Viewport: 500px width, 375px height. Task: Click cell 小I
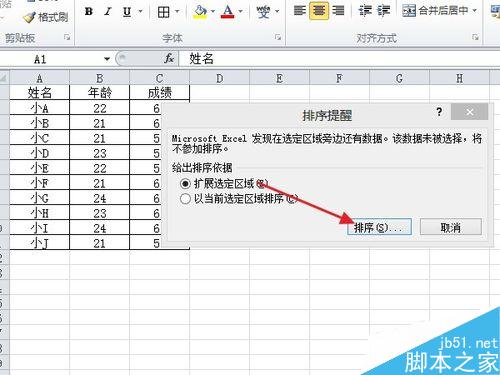tap(40, 228)
